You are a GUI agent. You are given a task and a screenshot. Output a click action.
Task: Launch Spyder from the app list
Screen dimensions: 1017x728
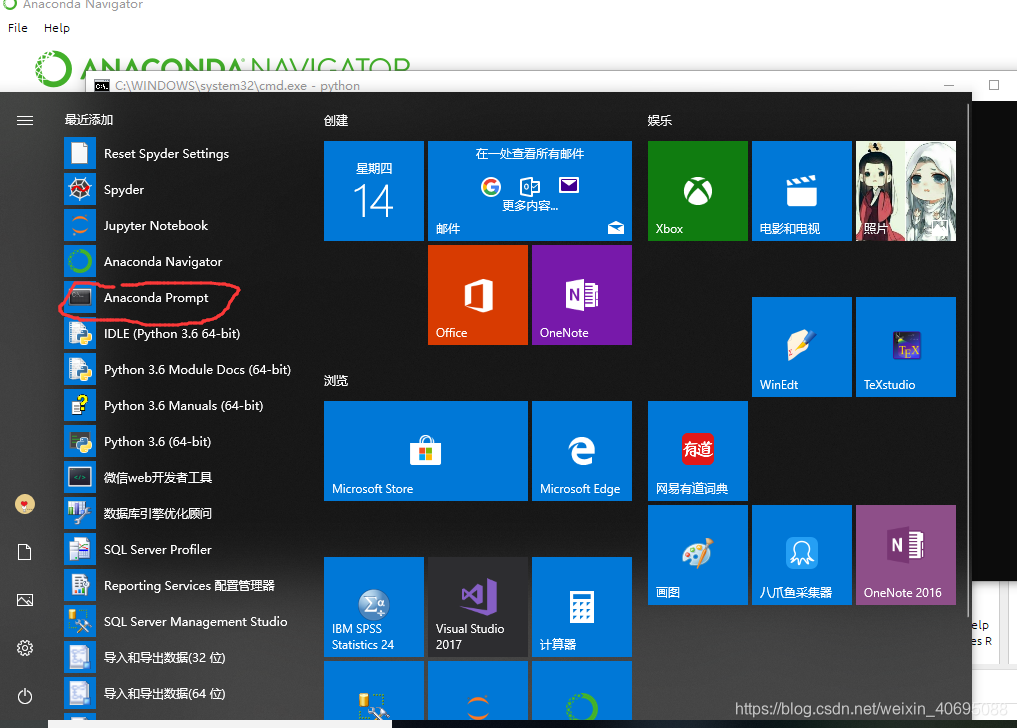[x=178, y=189]
